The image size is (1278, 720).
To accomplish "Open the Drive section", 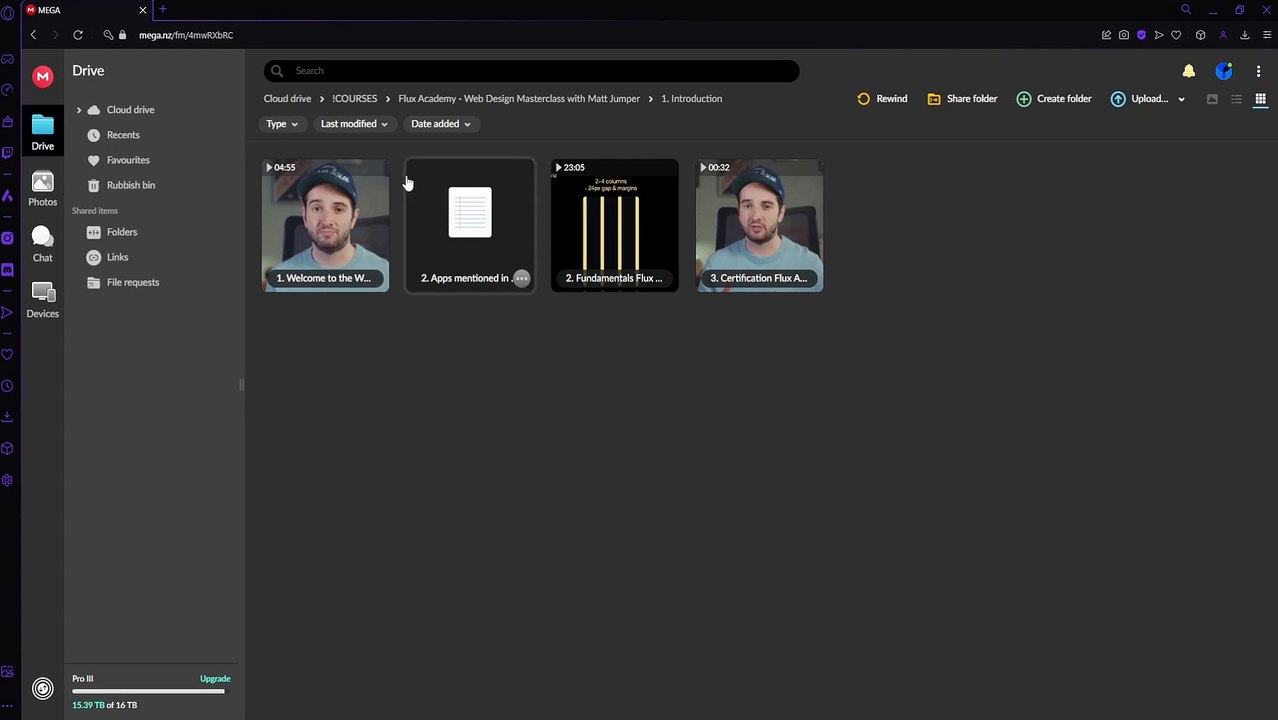I will pyautogui.click(x=42, y=133).
